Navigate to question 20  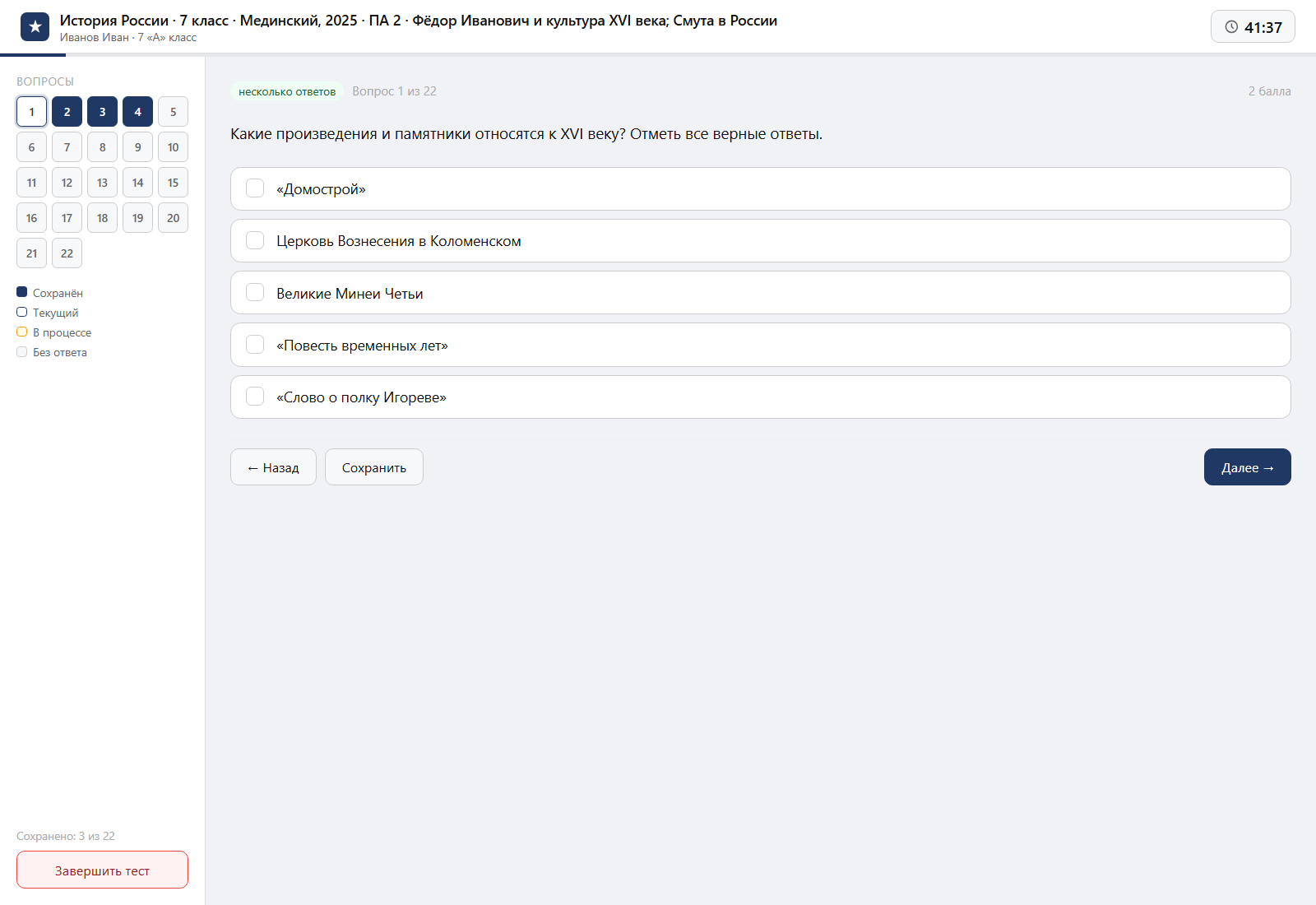point(173,218)
